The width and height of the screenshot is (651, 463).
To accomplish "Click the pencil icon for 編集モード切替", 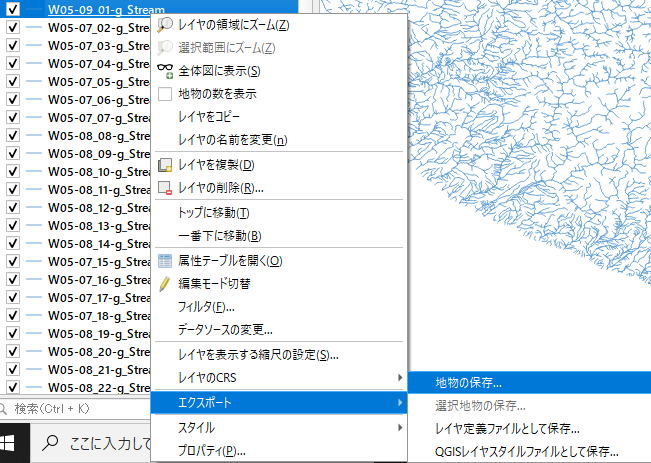I will tap(166, 284).
